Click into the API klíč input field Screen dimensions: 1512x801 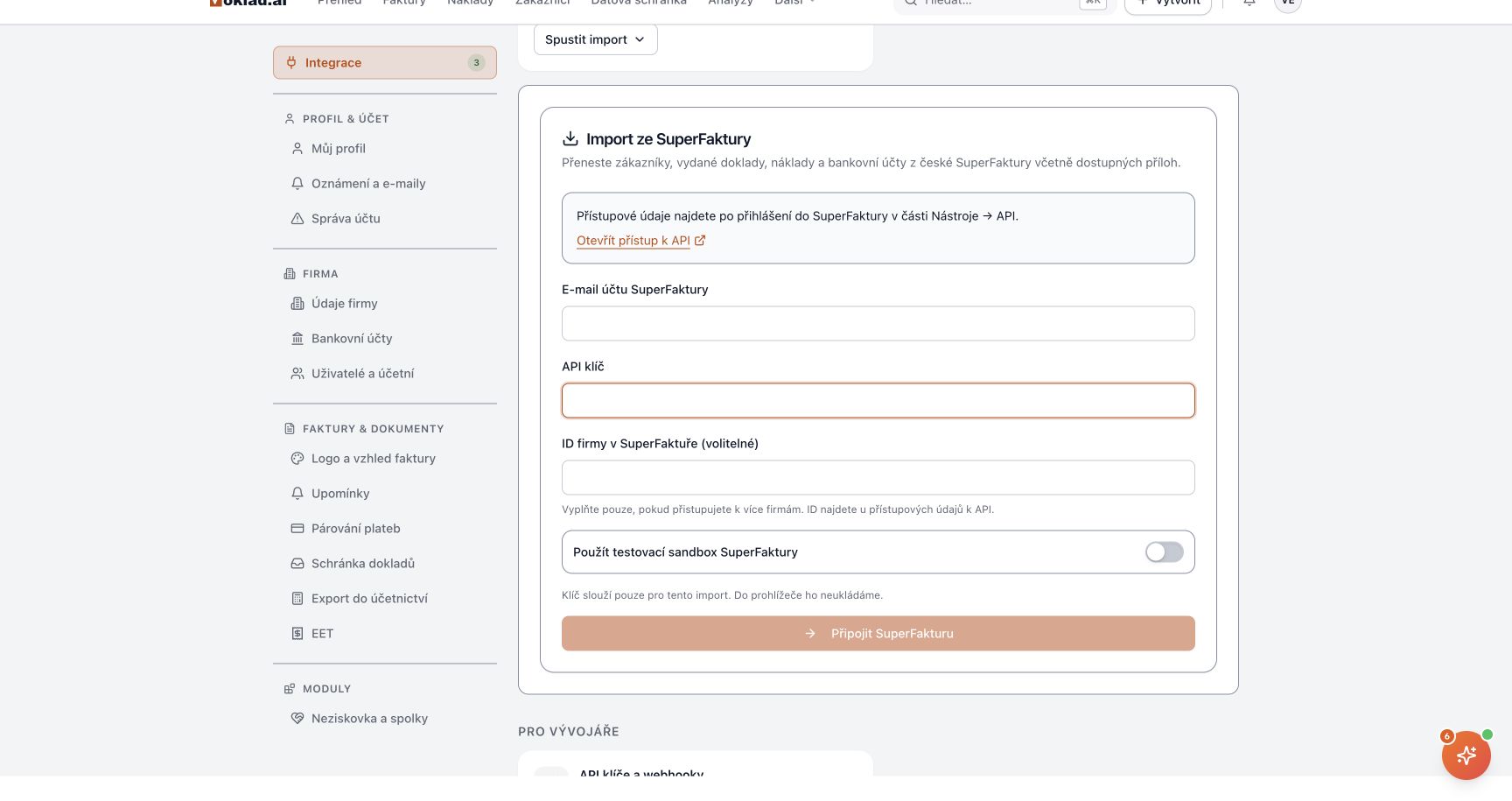click(878, 401)
